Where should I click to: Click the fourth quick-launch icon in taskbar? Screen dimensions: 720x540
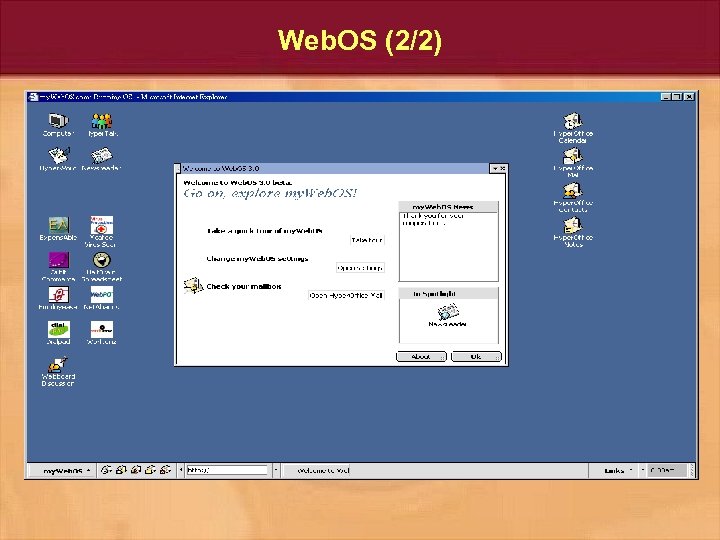click(x=150, y=470)
